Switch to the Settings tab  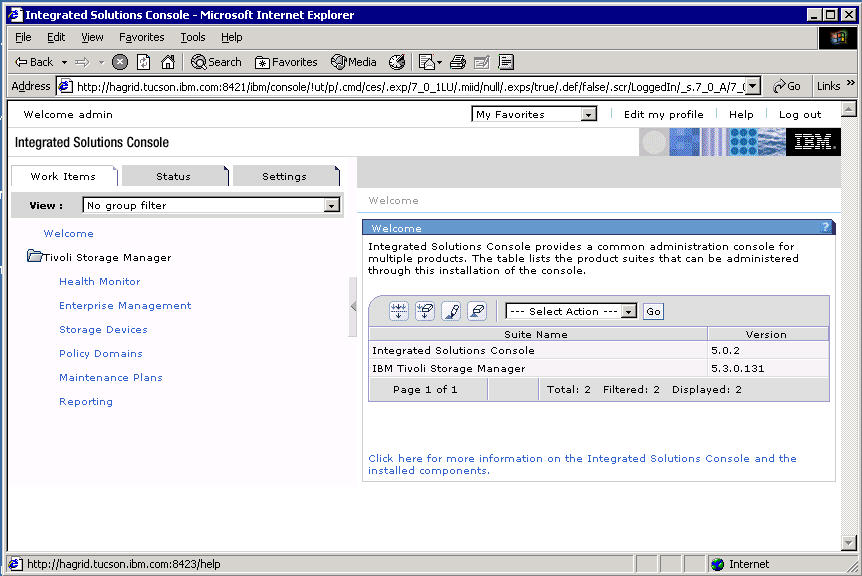[284, 176]
